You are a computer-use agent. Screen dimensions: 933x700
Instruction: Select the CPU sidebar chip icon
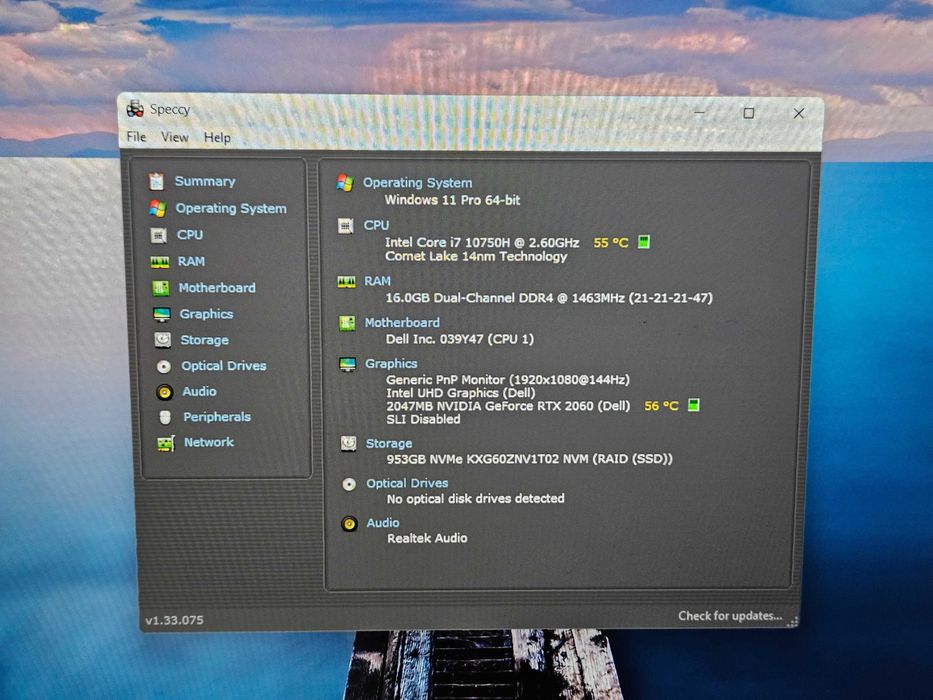pyautogui.click(x=159, y=236)
